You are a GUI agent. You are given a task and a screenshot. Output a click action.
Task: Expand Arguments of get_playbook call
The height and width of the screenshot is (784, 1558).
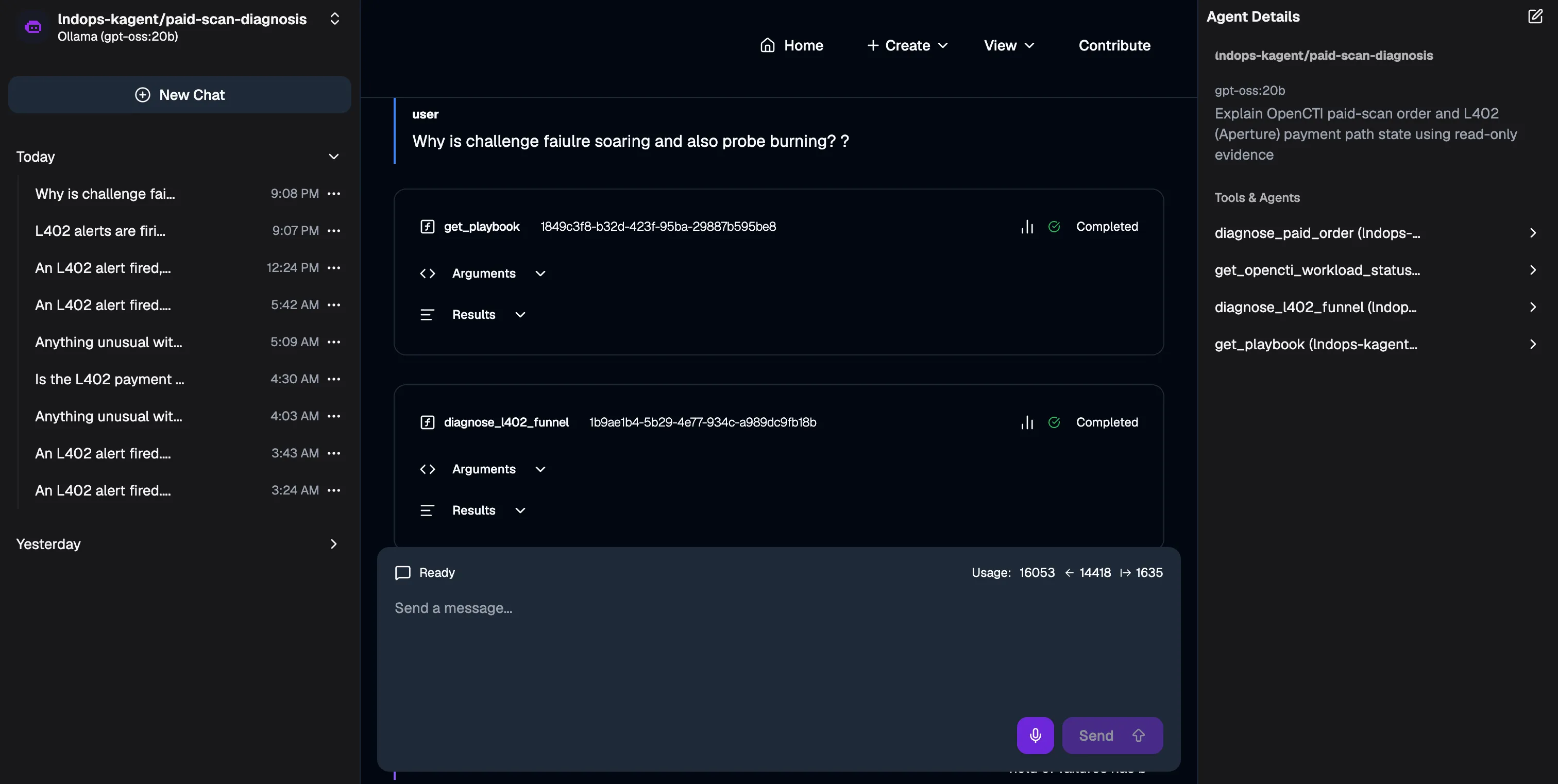pyautogui.click(x=483, y=273)
